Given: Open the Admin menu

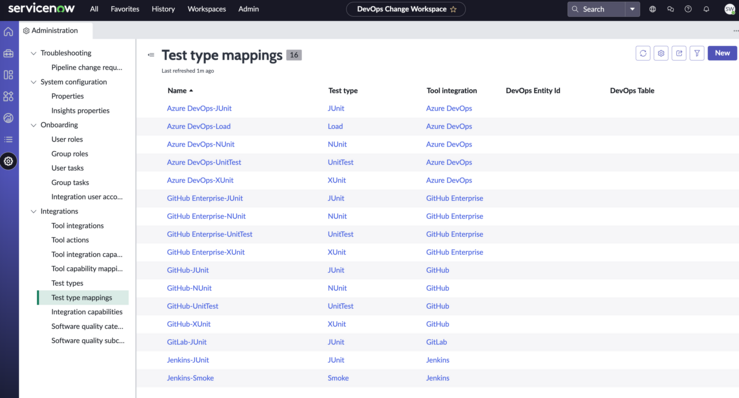Looking at the screenshot, I should pos(248,9).
